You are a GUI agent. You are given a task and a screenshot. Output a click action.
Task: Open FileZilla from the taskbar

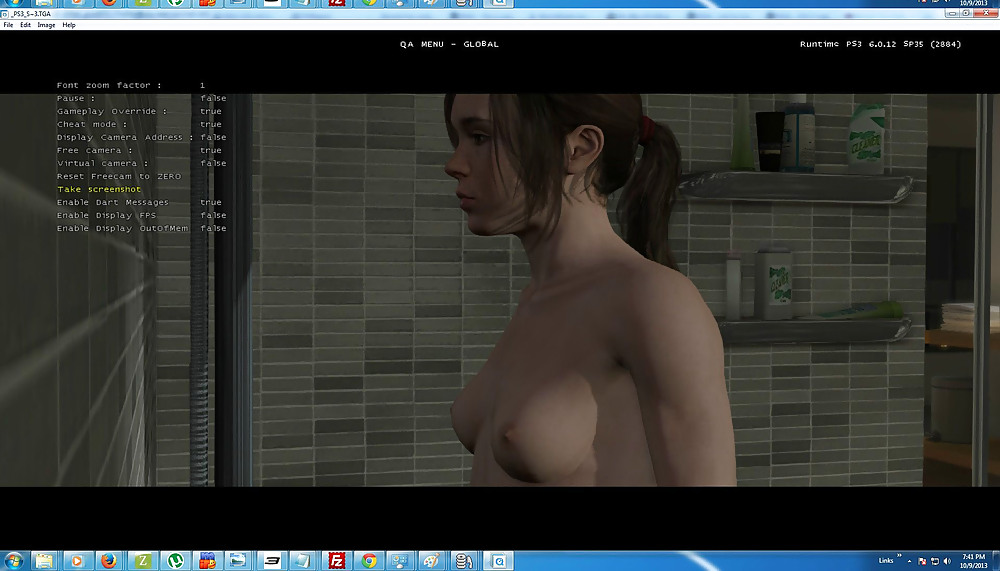coord(336,561)
